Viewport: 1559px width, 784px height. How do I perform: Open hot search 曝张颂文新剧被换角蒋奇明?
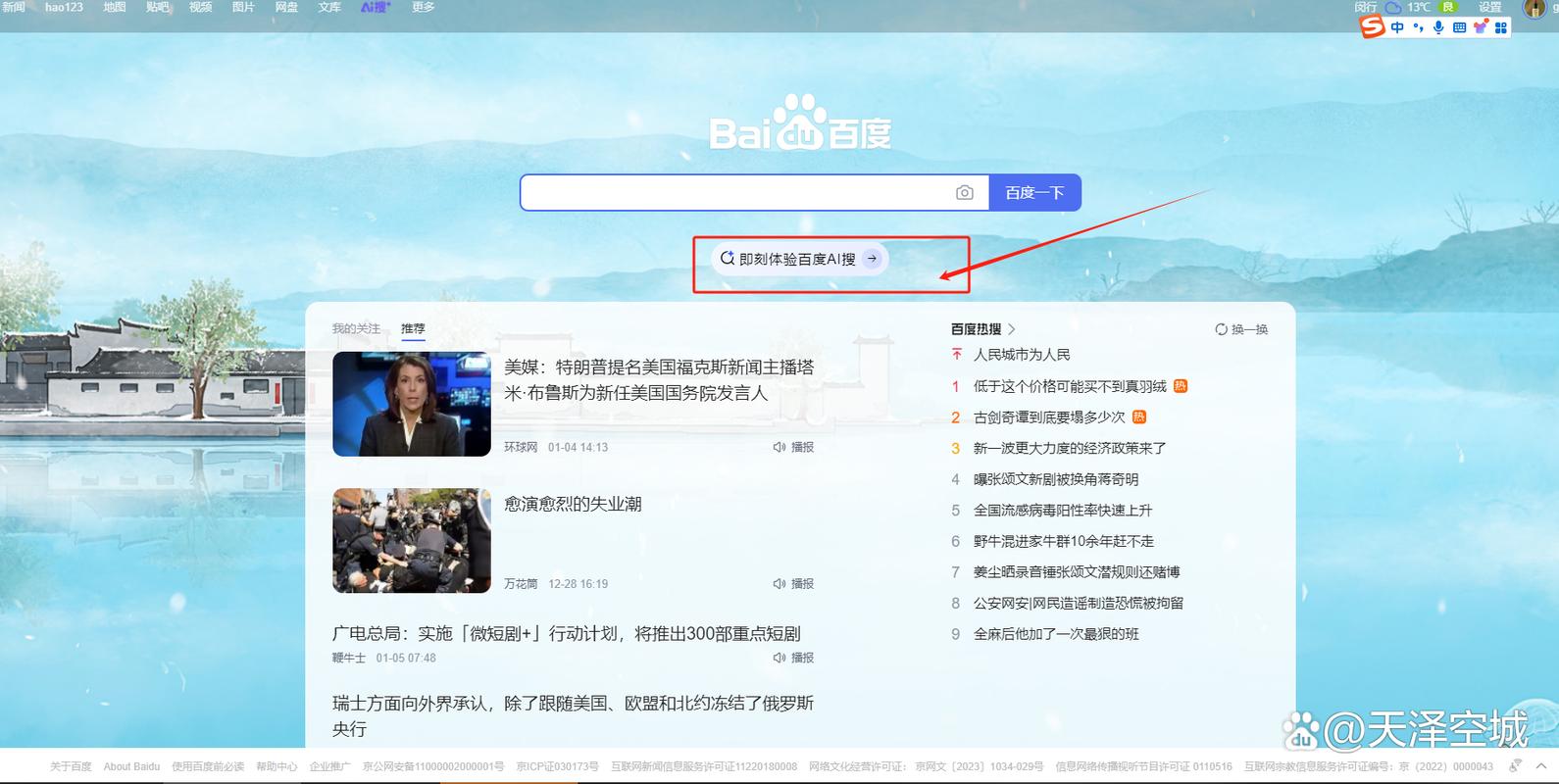click(x=1056, y=479)
